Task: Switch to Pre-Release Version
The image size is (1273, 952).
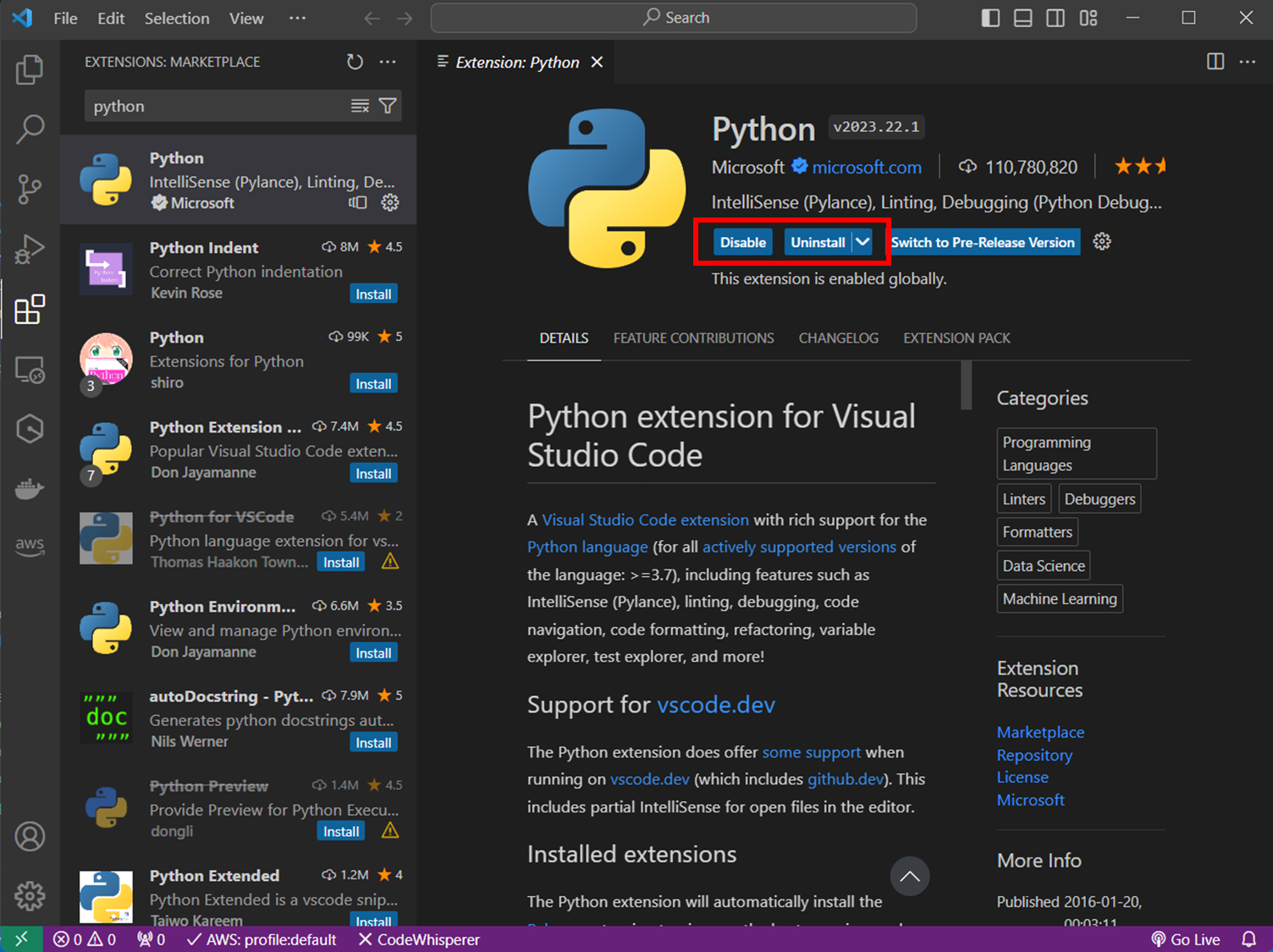Action: [x=983, y=242]
